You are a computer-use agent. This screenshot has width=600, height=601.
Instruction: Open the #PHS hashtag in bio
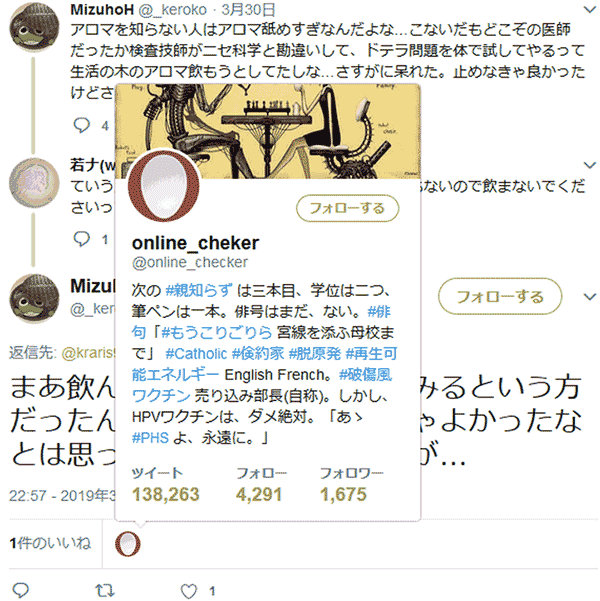coord(150,437)
